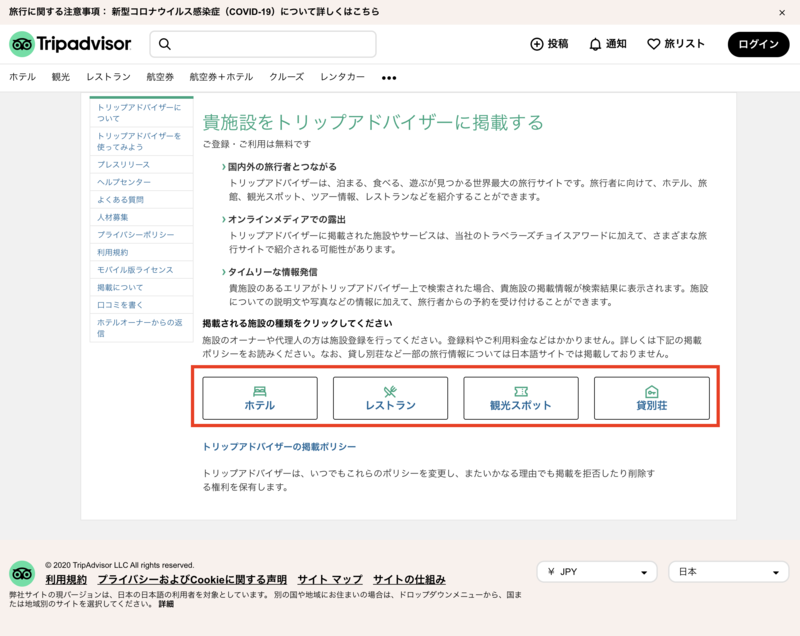Click 通知 label in header
This screenshot has height=636, width=800.
(616, 44)
